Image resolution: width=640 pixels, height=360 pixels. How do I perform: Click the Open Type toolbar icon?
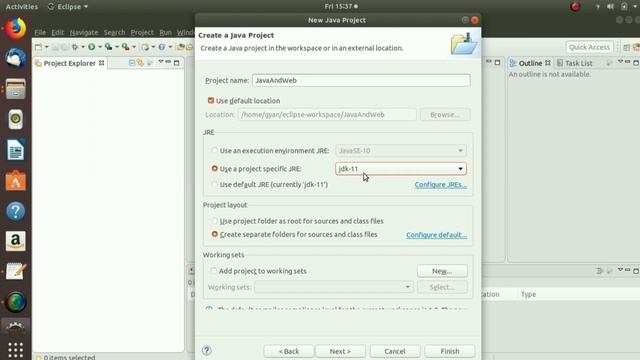pos(181,47)
